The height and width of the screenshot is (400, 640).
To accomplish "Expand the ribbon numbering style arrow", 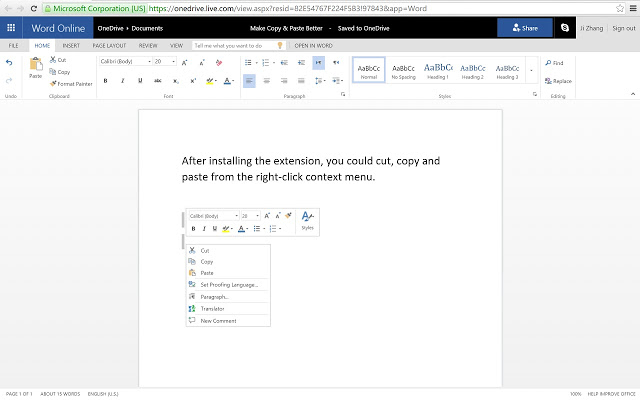I will (274, 62).
